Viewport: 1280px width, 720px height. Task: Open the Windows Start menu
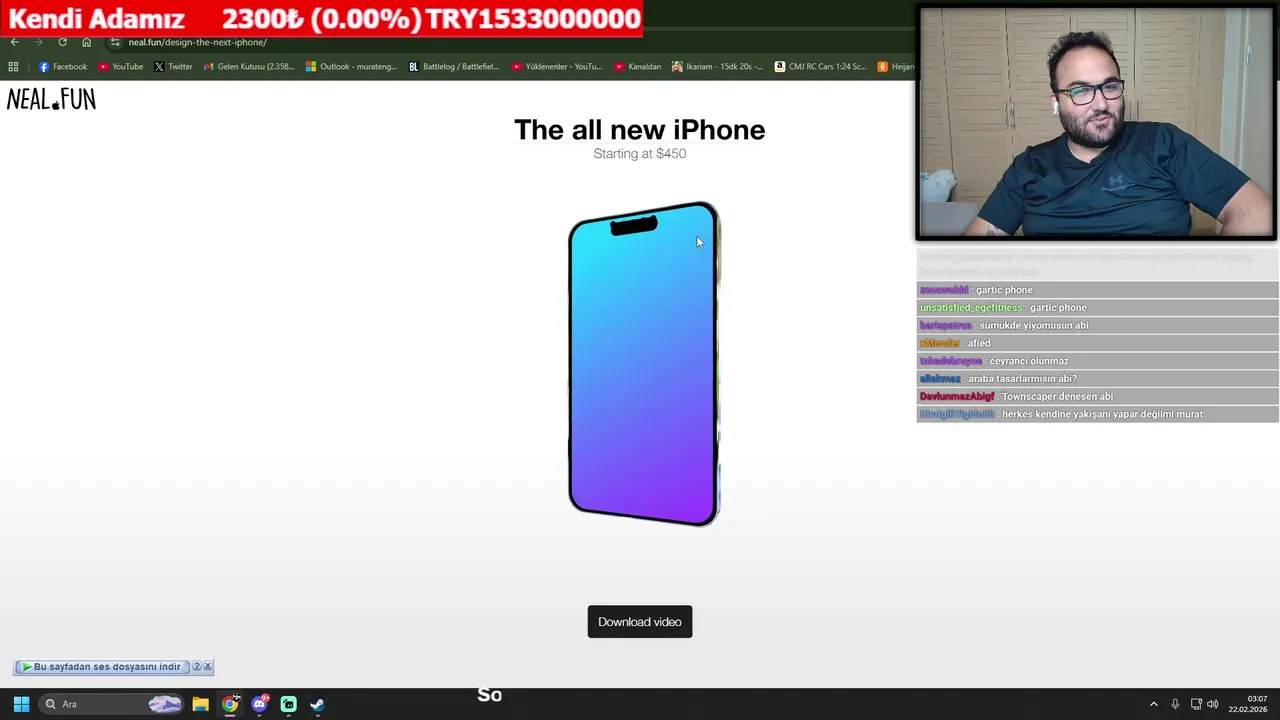(x=21, y=704)
